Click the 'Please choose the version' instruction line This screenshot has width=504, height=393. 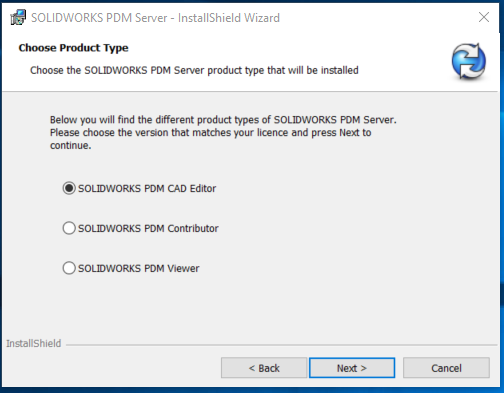[211, 133]
